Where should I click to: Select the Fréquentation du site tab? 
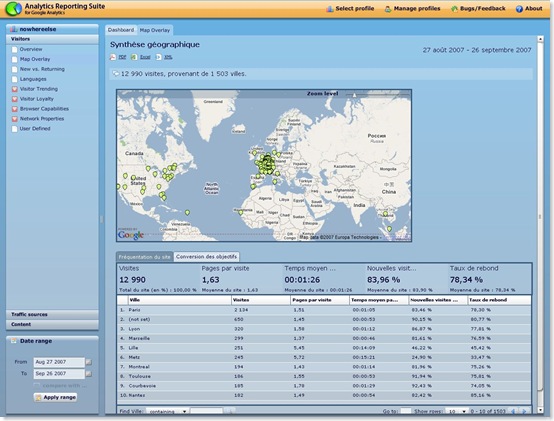(145, 257)
